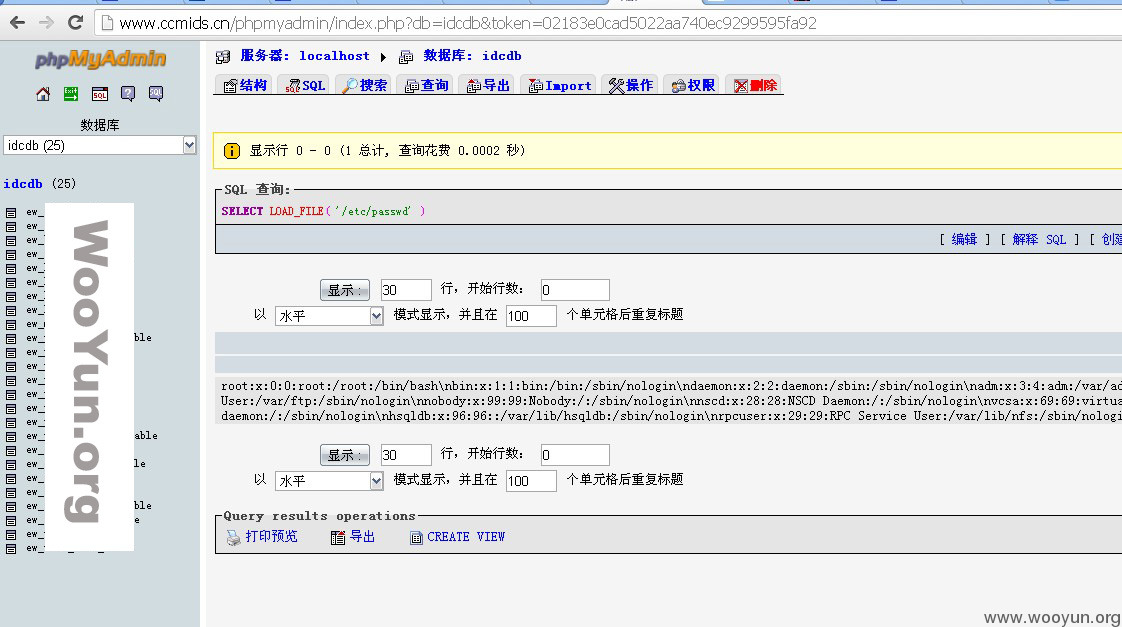Click the lower 显示 button

tap(345, 455)
